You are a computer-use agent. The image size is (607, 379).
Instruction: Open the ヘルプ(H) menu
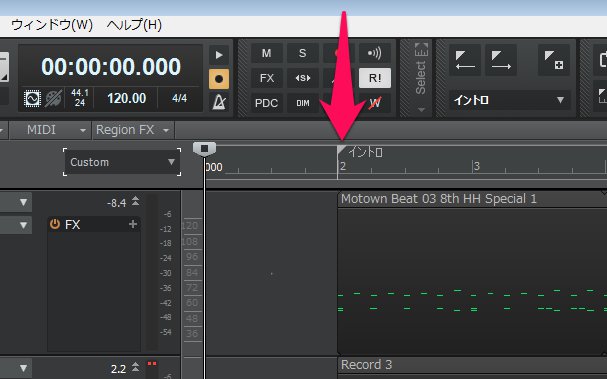134,25
